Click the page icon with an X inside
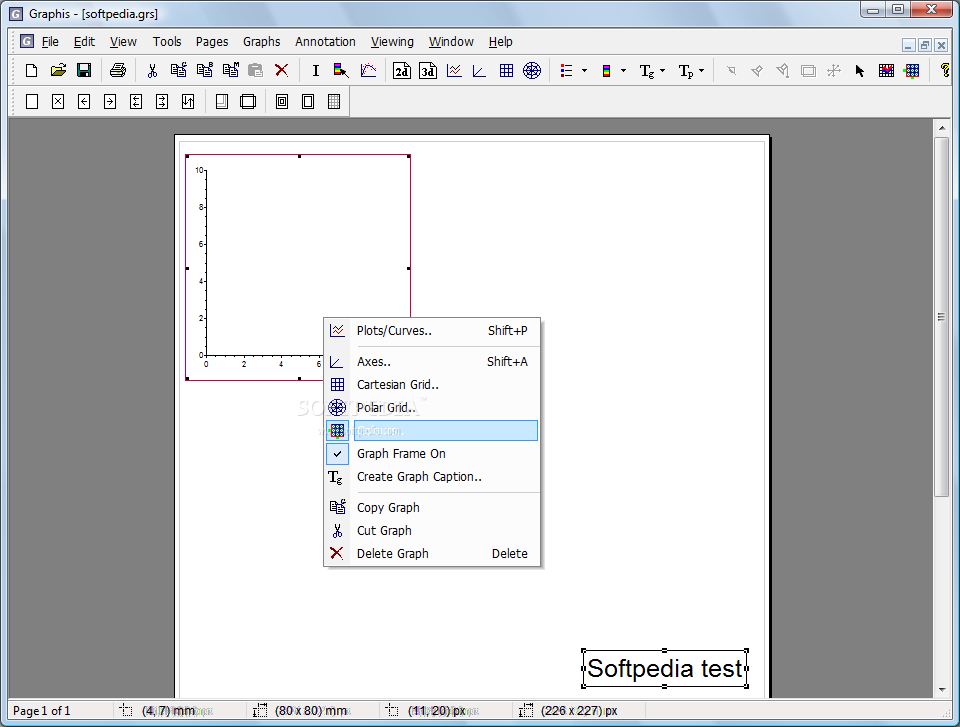 tap(58, 102)
